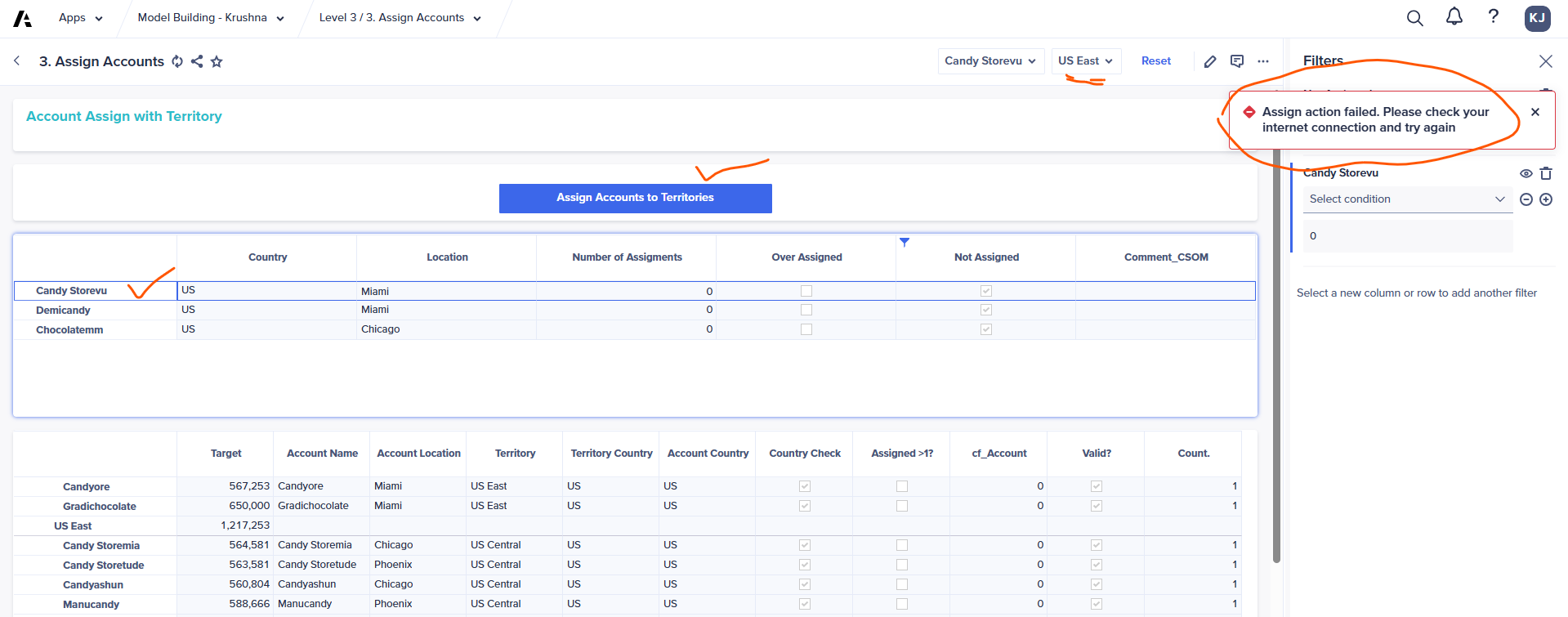Click the share icon beside page title
Screen dimensions: 1568x617
click(197, 61)
